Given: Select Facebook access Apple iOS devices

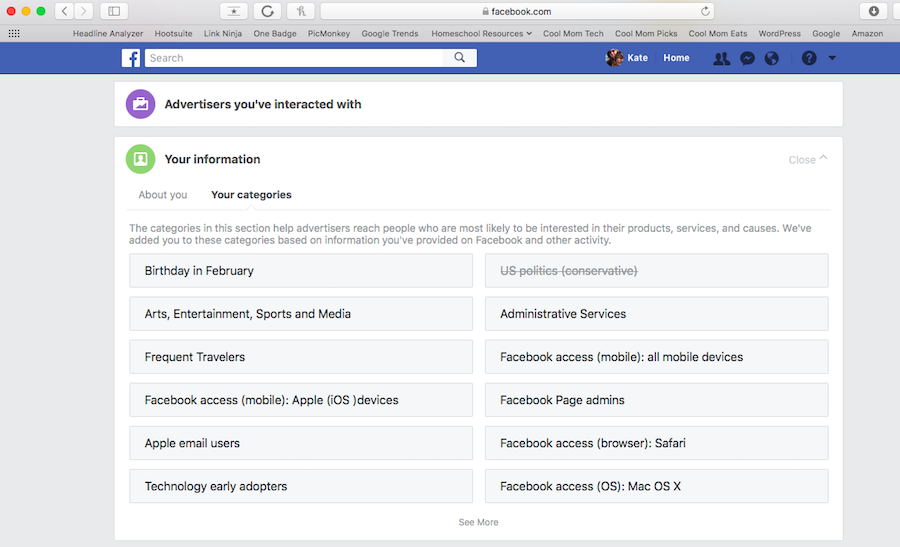Looking at the screenshot, I should [x=301, y=399].
